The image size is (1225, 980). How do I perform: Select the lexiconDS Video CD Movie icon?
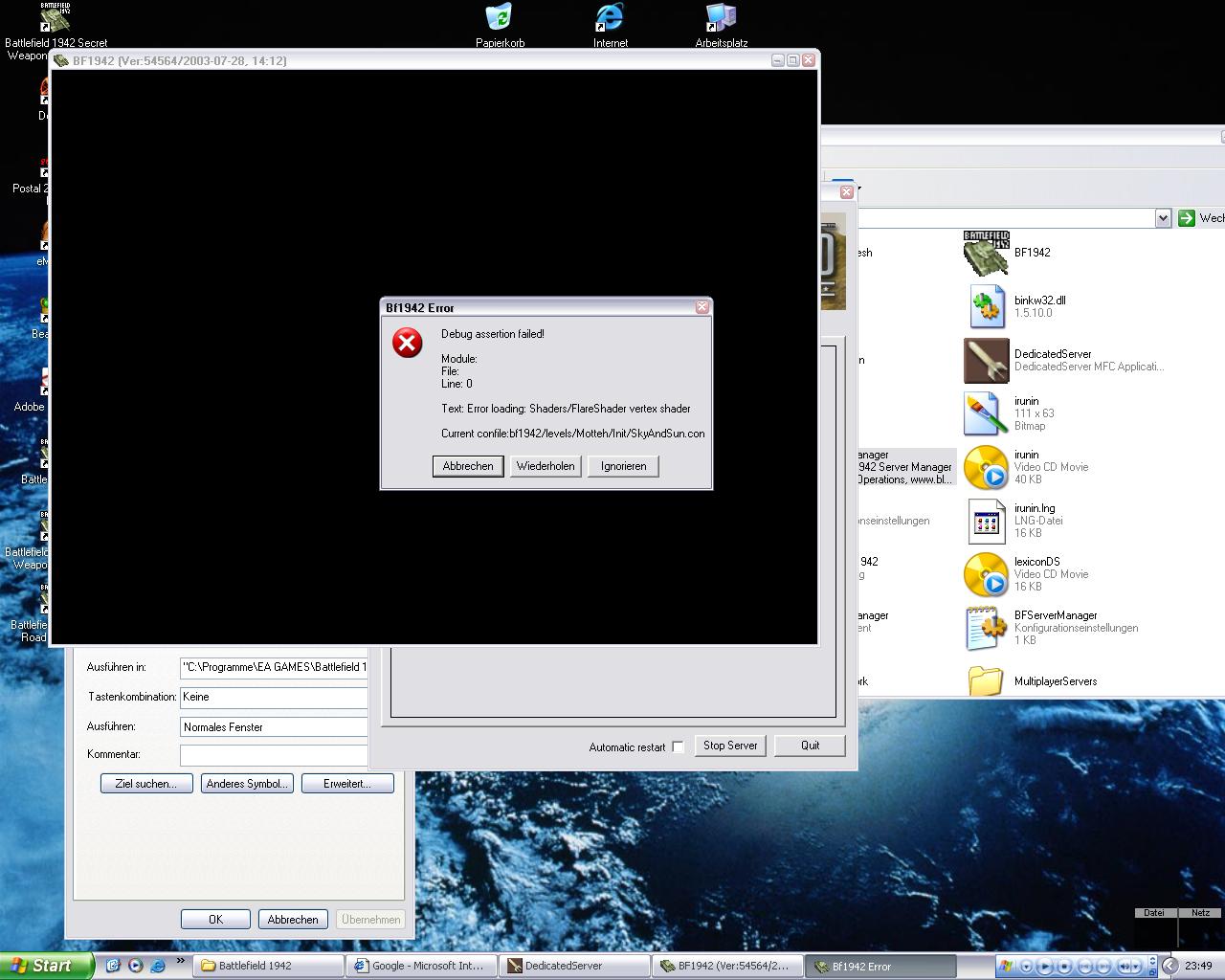point(986,574)
